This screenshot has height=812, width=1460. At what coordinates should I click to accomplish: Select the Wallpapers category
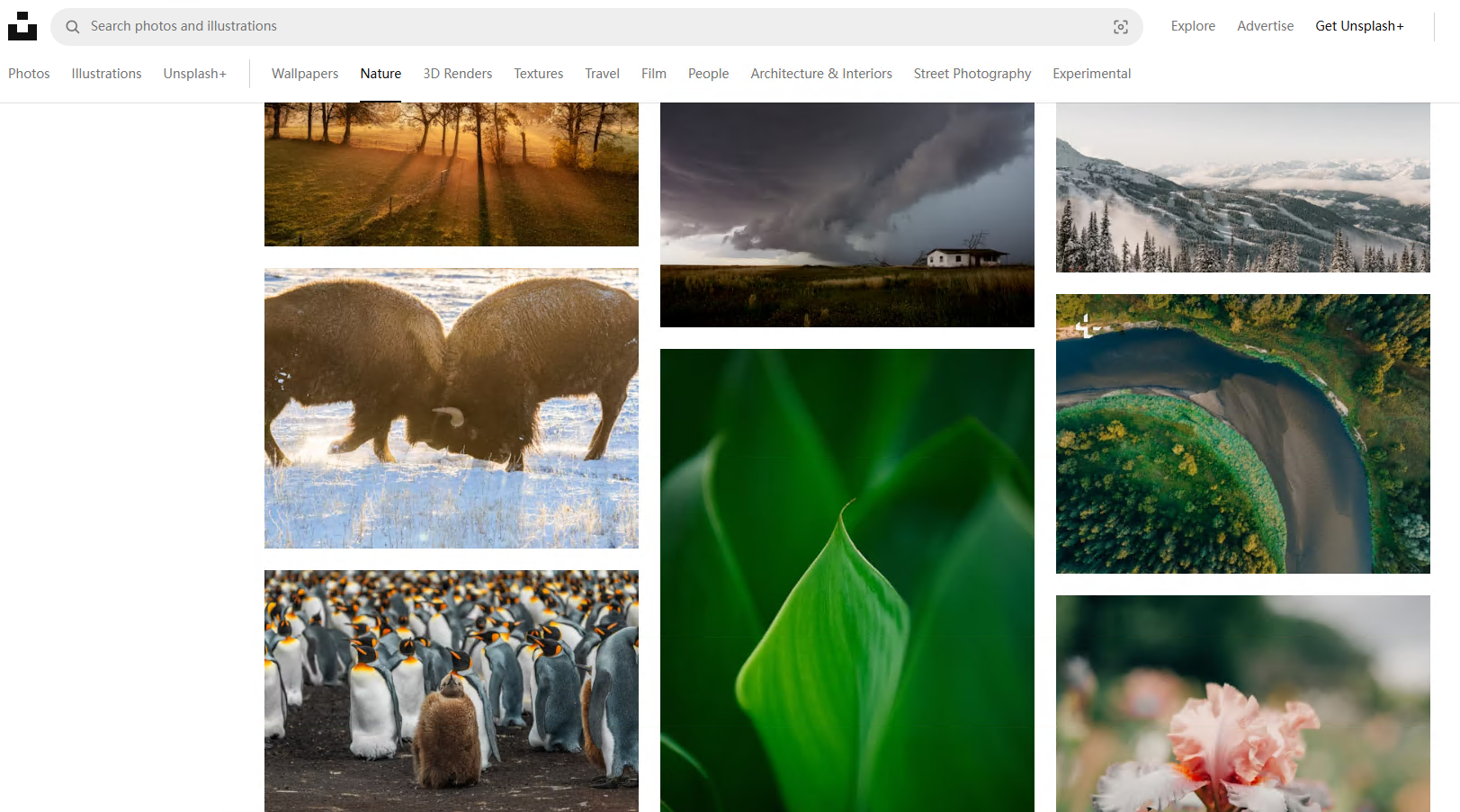305,74
